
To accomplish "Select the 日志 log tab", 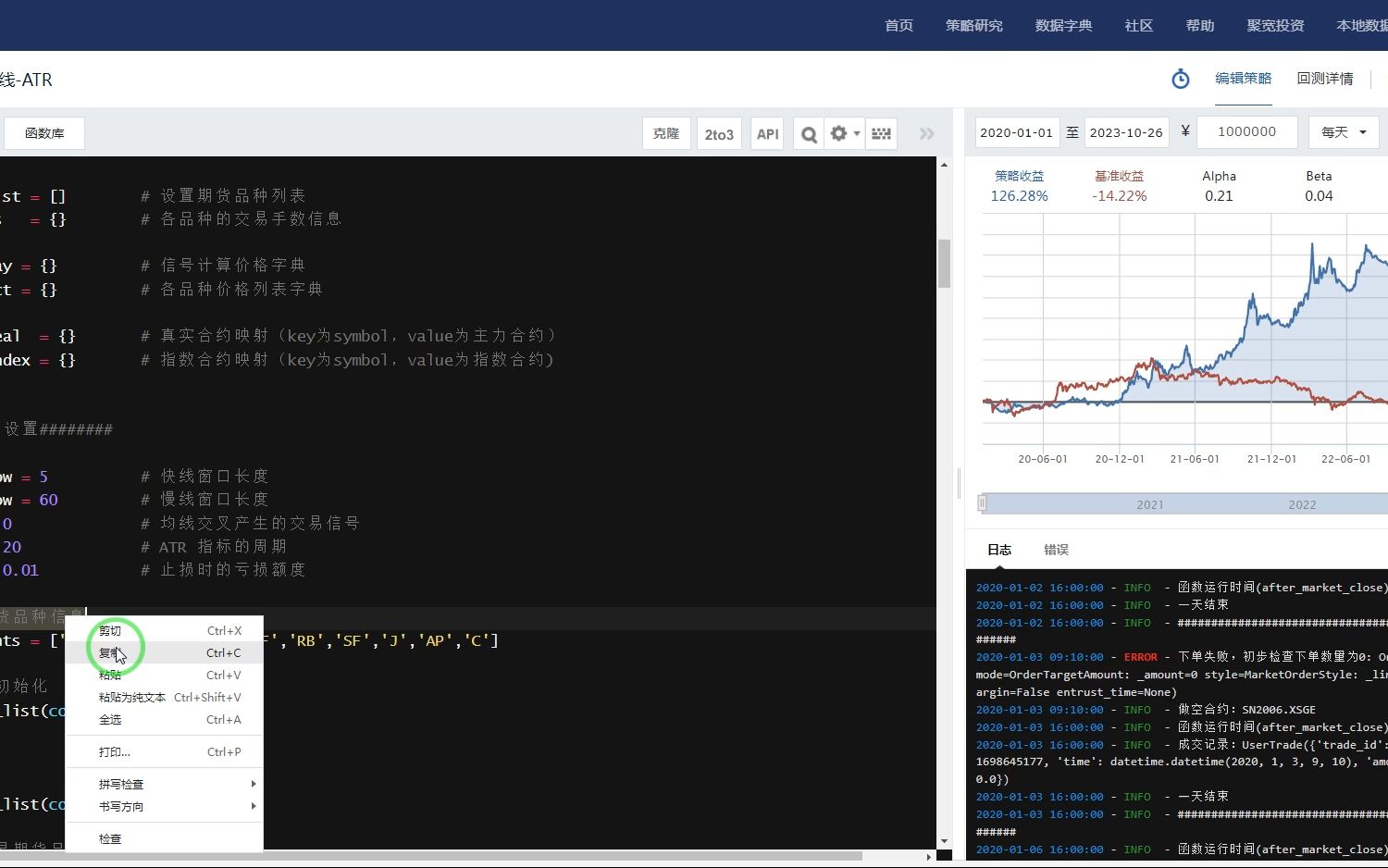I will point(999,550).
